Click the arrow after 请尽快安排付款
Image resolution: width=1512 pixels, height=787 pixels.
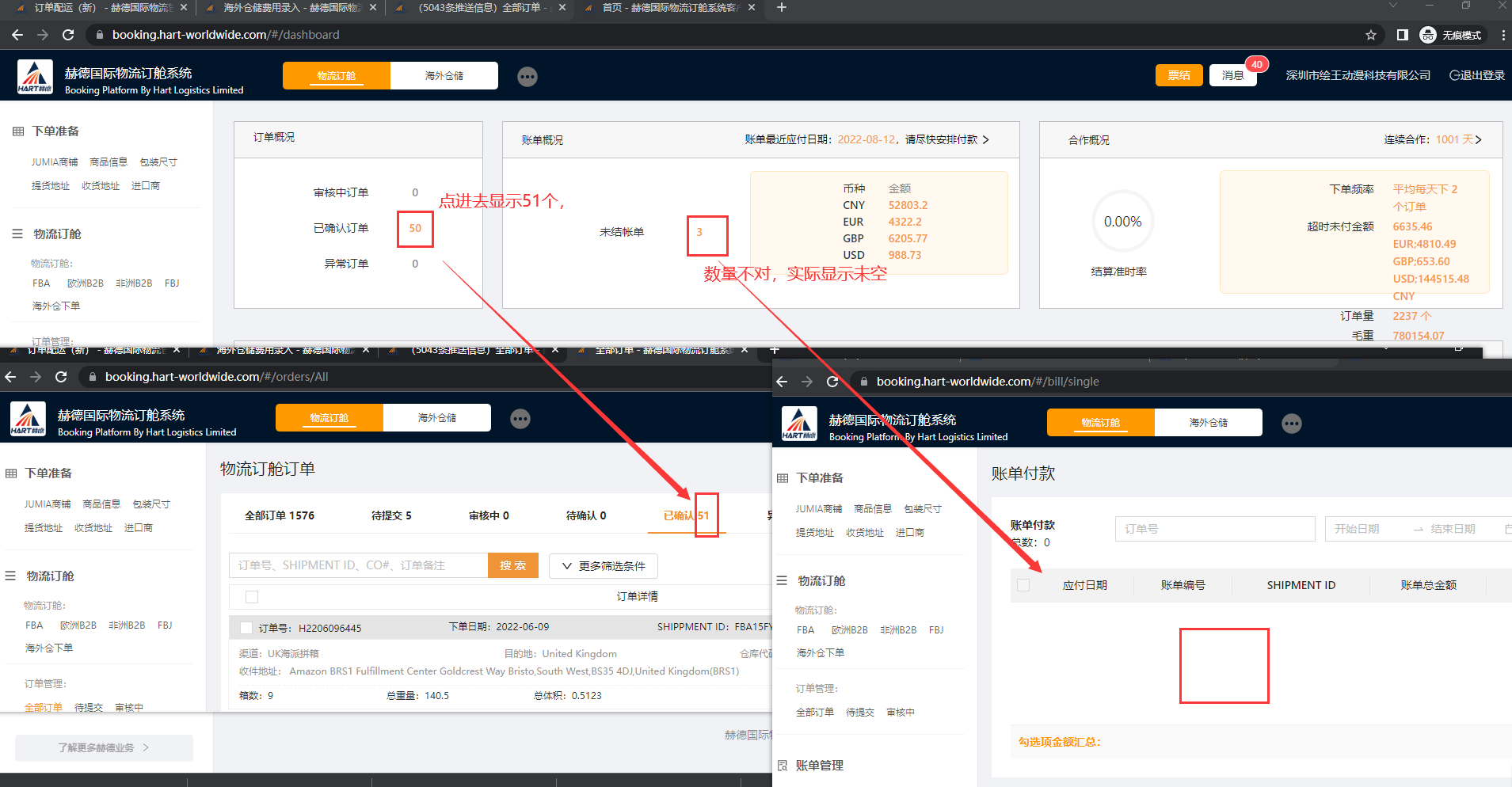pos(986,139)
